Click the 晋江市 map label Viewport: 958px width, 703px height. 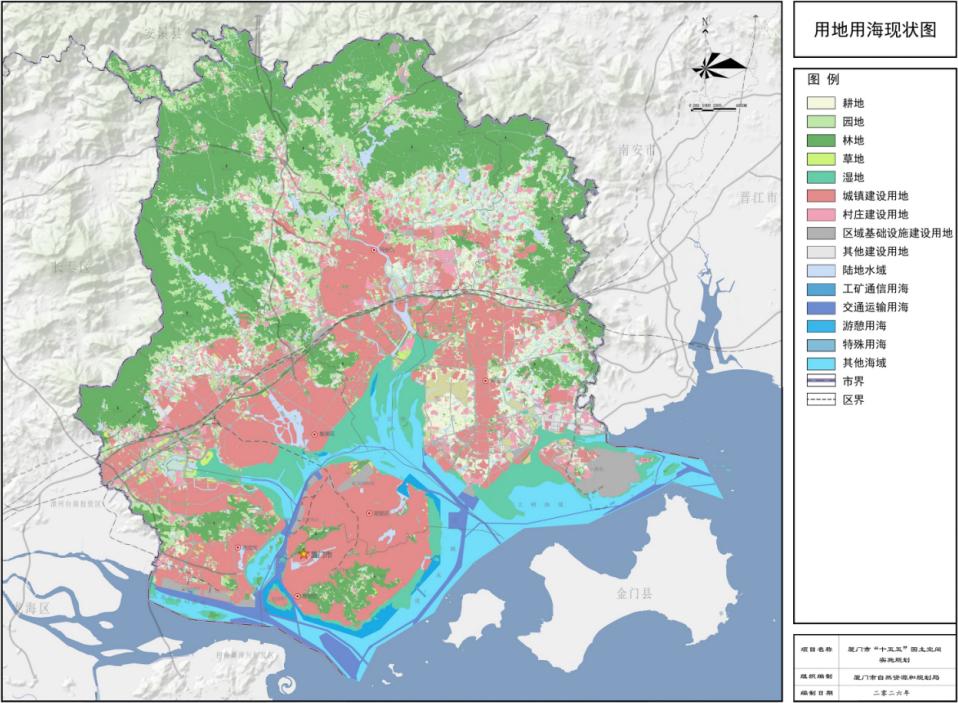(x=758, y=197)
